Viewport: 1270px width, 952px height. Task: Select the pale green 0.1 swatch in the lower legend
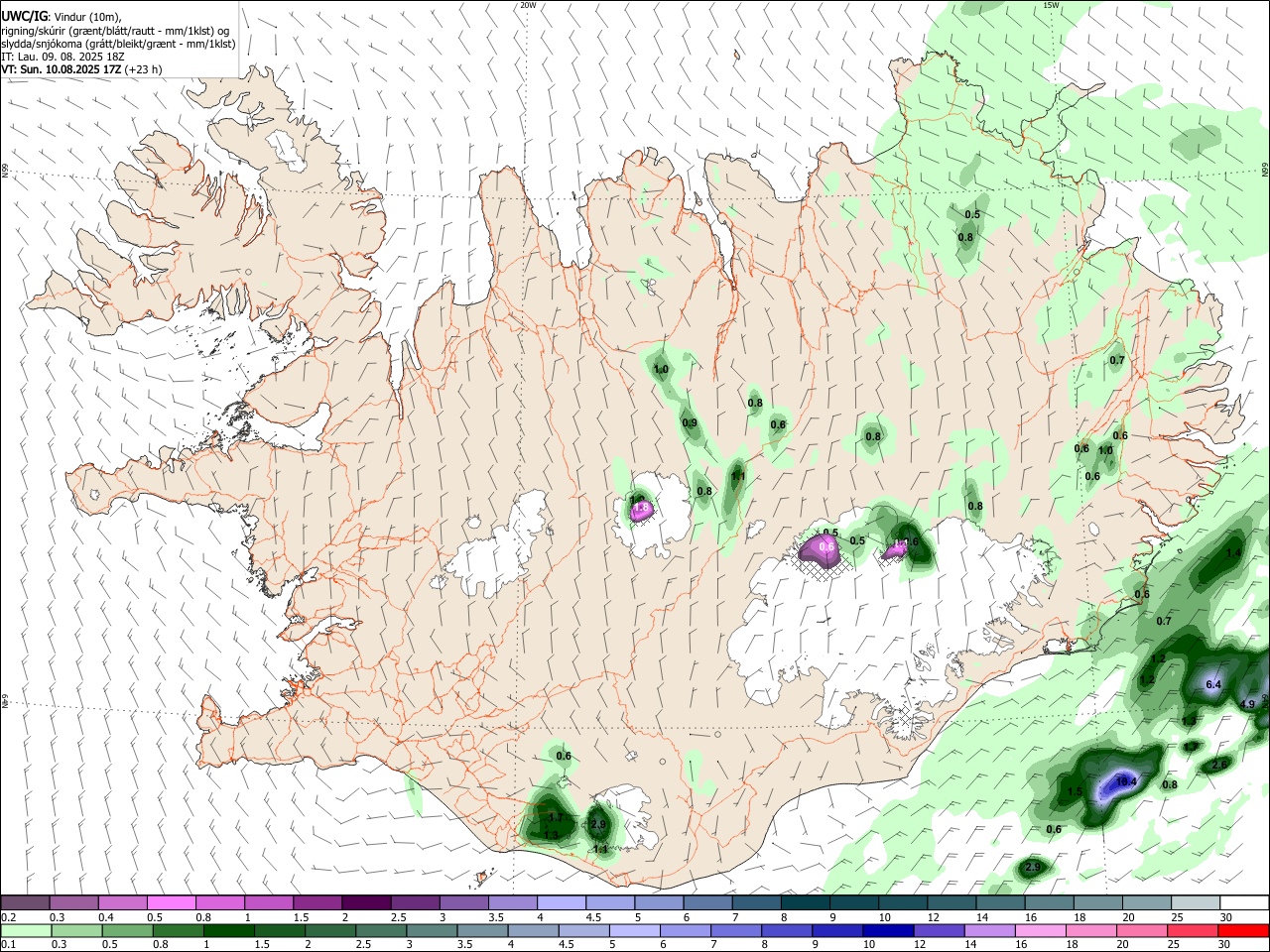pyautogui.click(x=25, y=930)
